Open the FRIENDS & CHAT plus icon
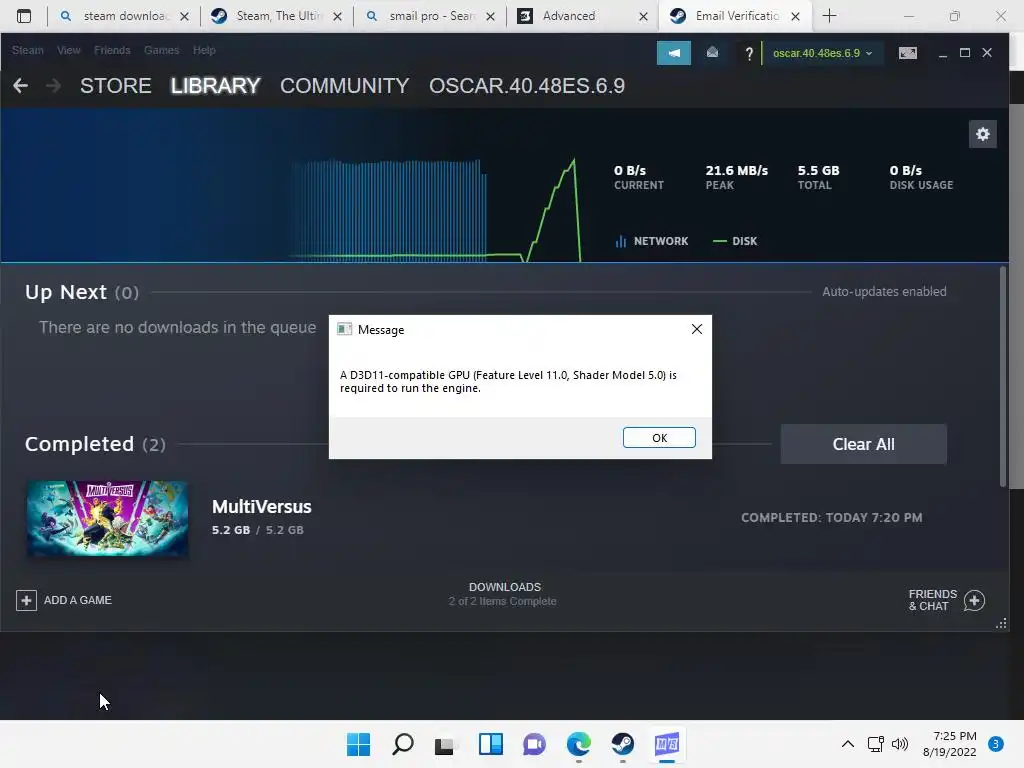The image size is (1024, 768). (x=974, y=600)
